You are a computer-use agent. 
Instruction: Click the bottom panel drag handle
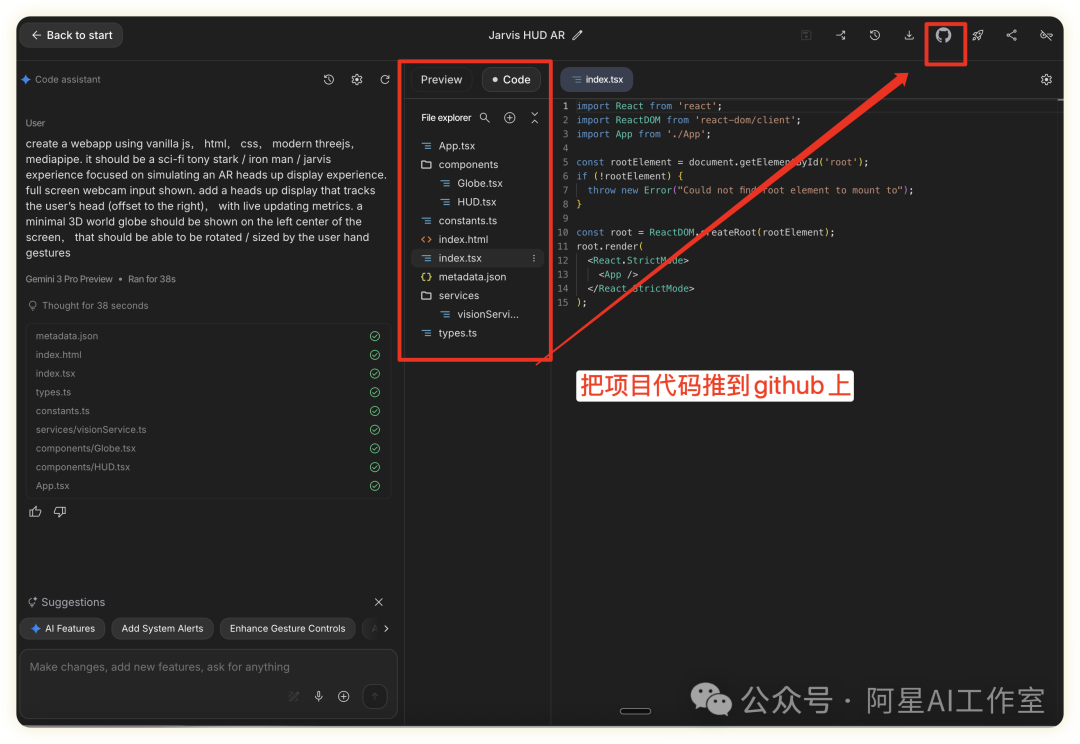[x=635, y=711]
